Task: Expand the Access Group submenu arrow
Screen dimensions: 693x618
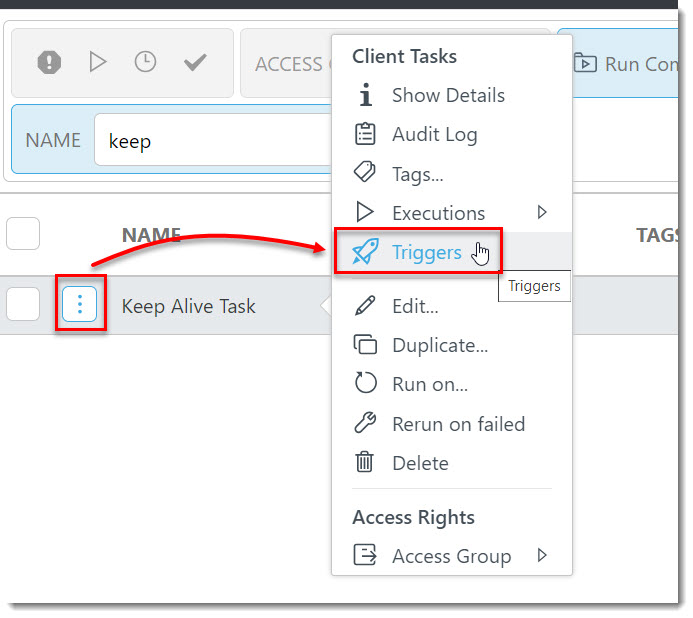Action: 542,555
